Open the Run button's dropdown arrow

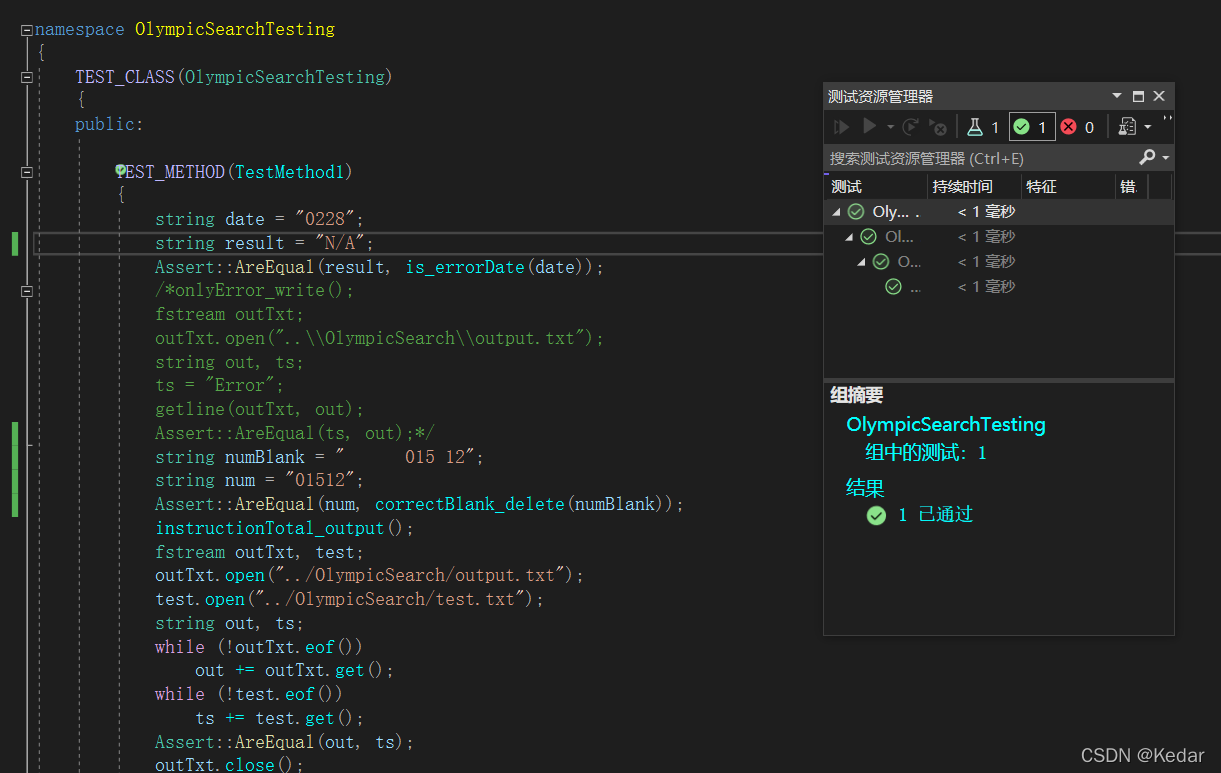coord(890,127)
